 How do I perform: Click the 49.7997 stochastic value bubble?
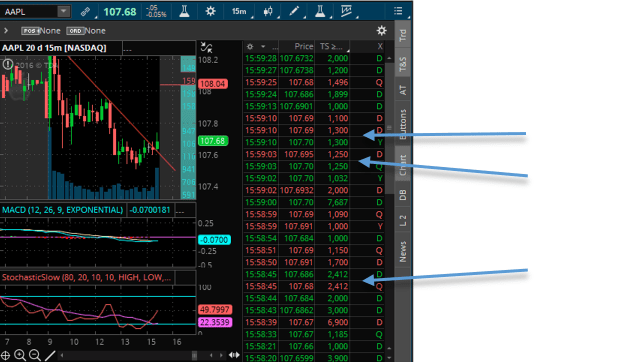point(215,310)
